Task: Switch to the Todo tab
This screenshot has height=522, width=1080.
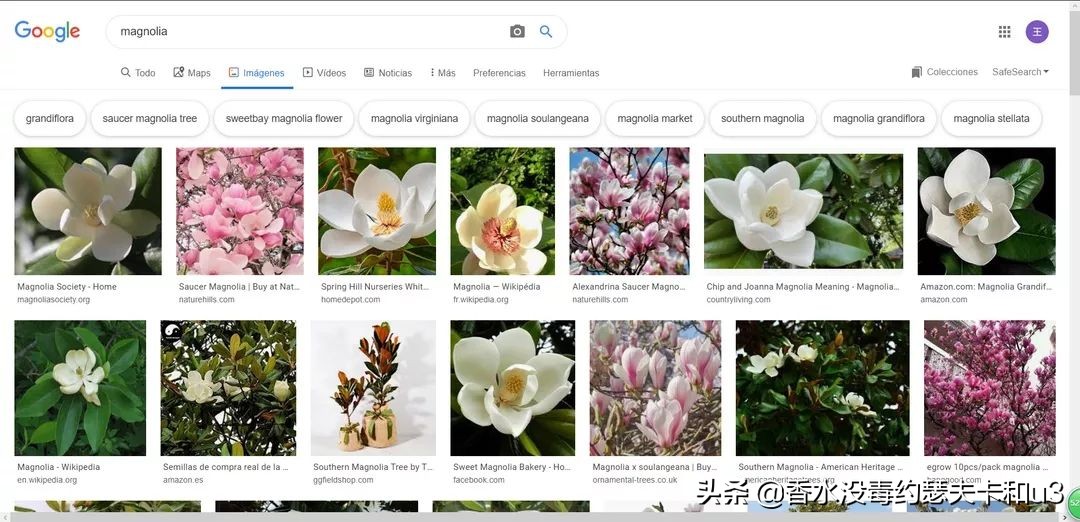Action: [138, 72]
